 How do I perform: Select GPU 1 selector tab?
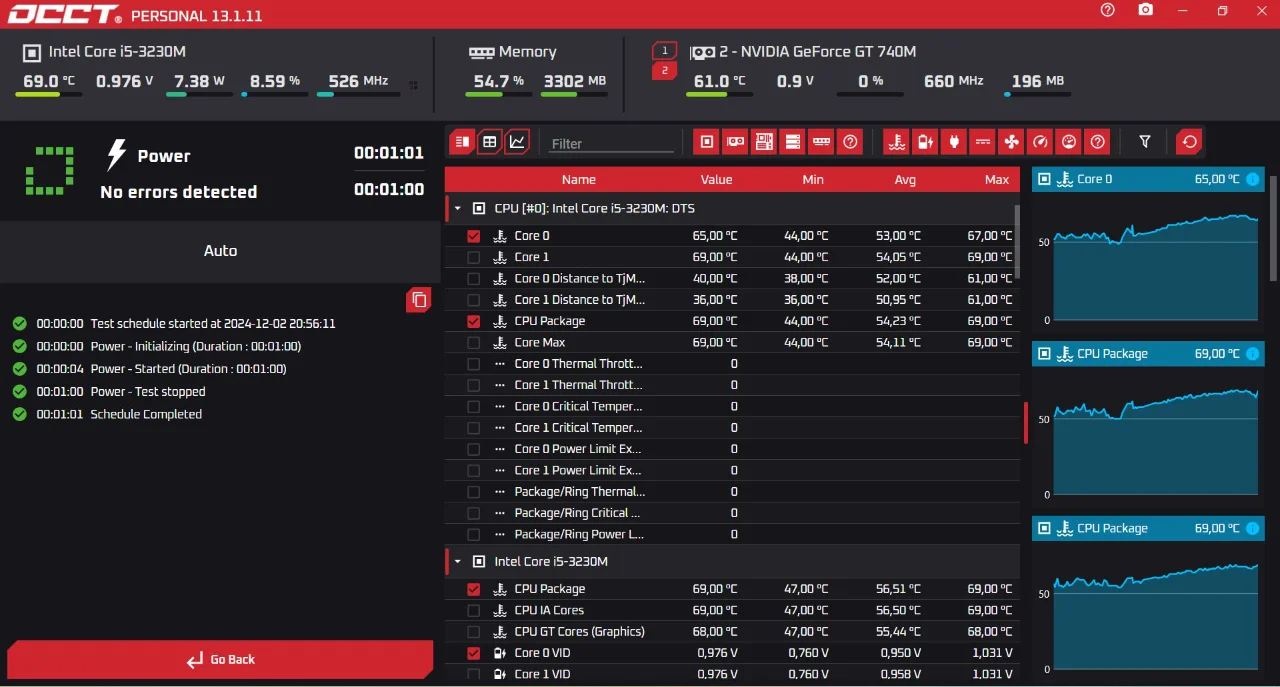[665, 50]
